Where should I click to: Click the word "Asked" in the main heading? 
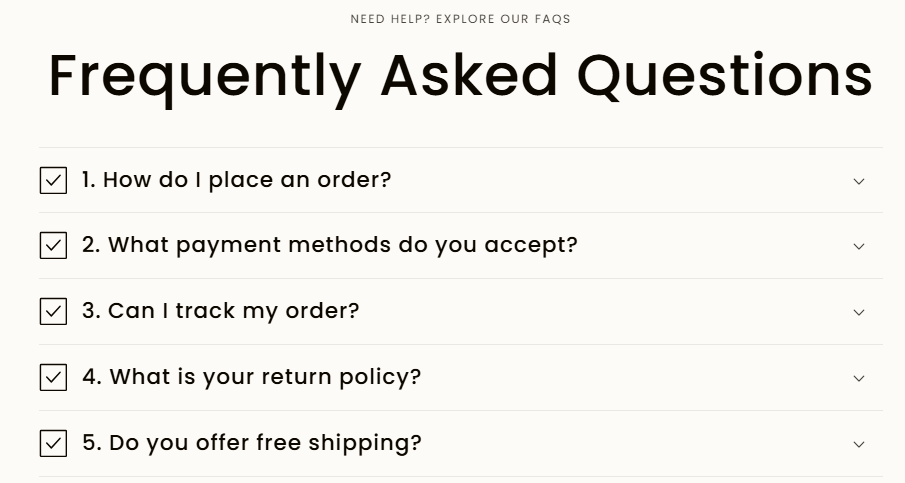pos(468,75)
